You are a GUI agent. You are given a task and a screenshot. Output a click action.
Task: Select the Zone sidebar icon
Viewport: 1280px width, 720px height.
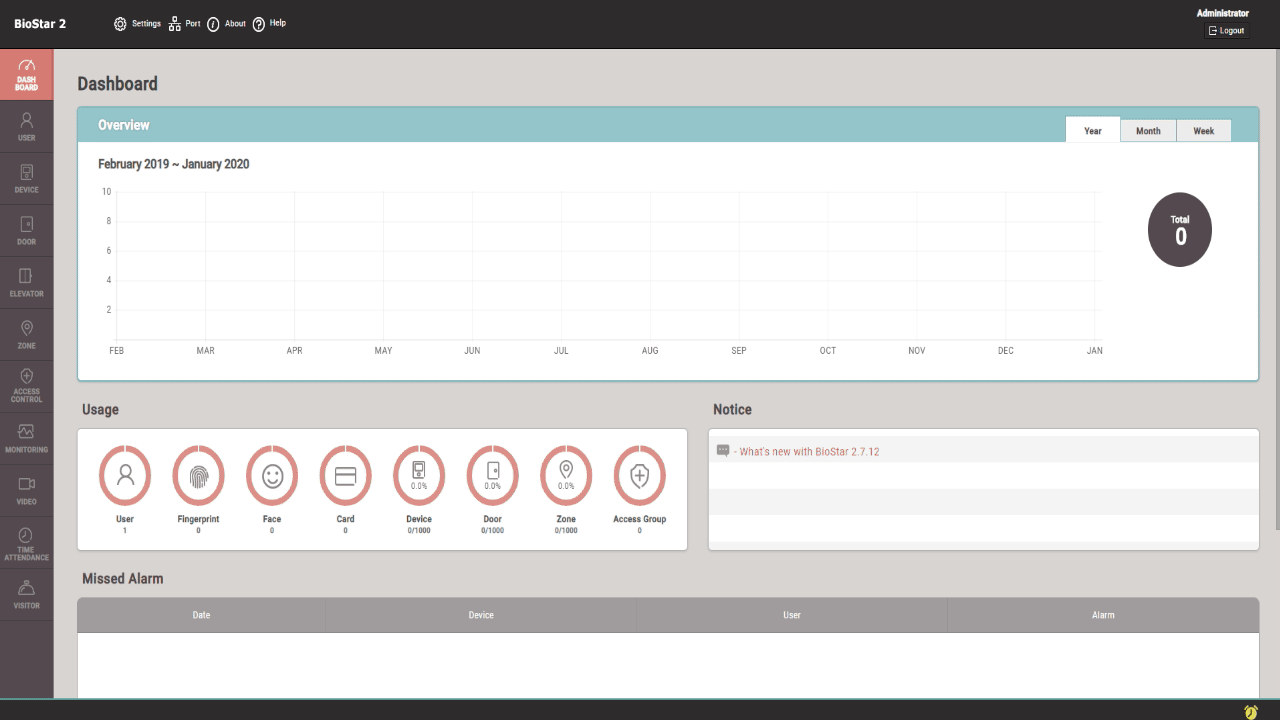point(27,334)
